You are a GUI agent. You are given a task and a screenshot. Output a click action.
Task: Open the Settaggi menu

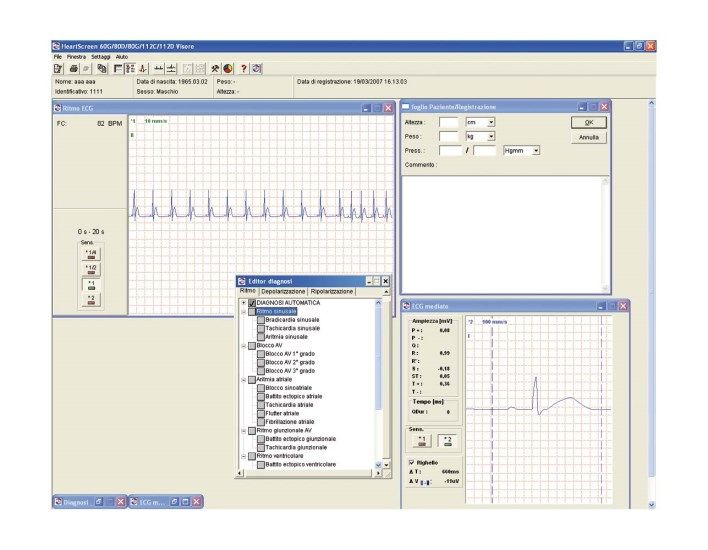tap(101, 57)
